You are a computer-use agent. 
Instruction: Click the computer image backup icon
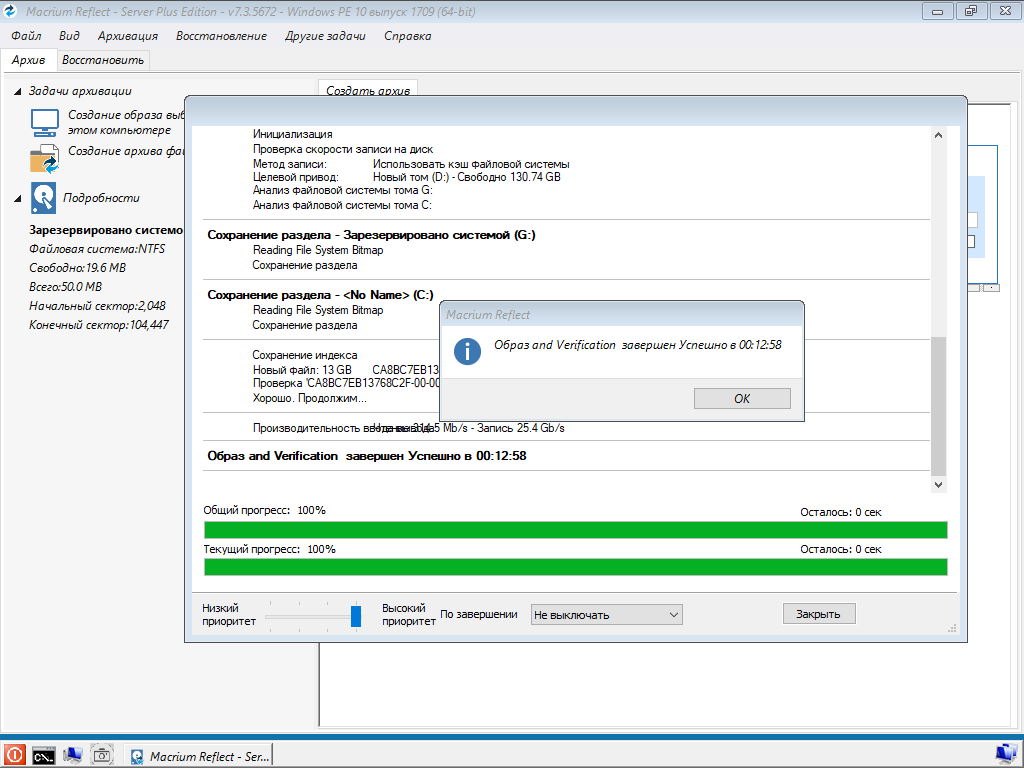[x=45, y=122]
